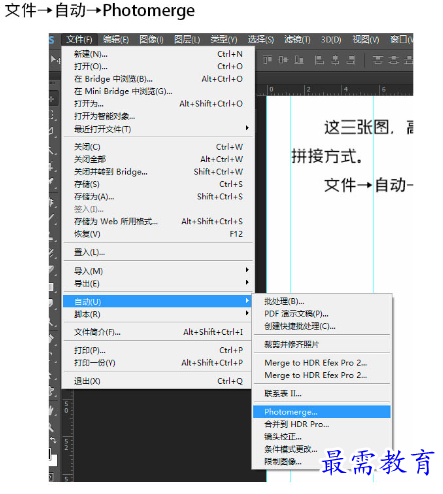Click the 拼接方式。 text on the canvas
The image size is (443, 494).
point(327,156)
